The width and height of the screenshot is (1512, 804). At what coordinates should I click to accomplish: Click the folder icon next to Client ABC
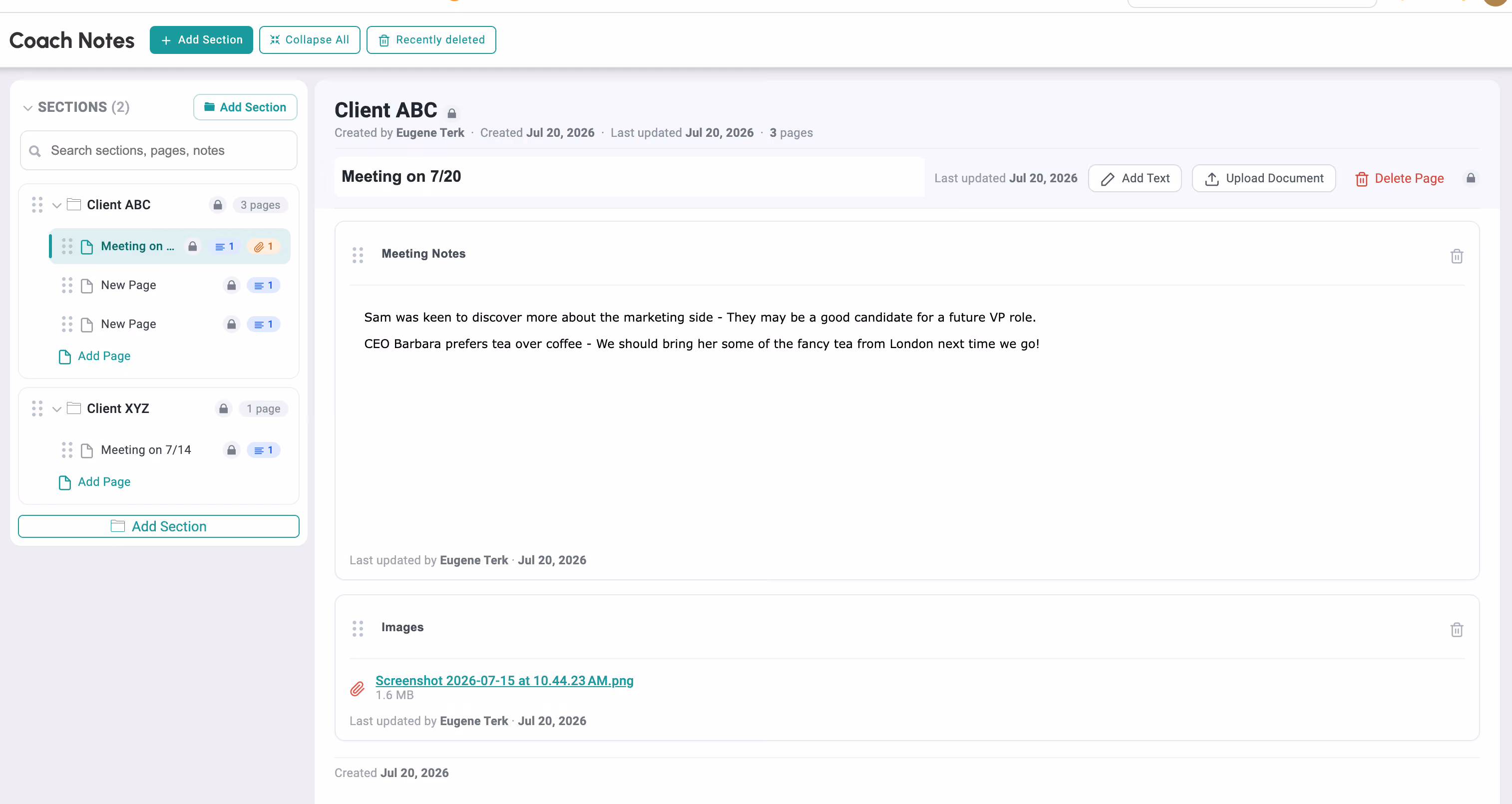pyautogui.click(x=74, y=204)
